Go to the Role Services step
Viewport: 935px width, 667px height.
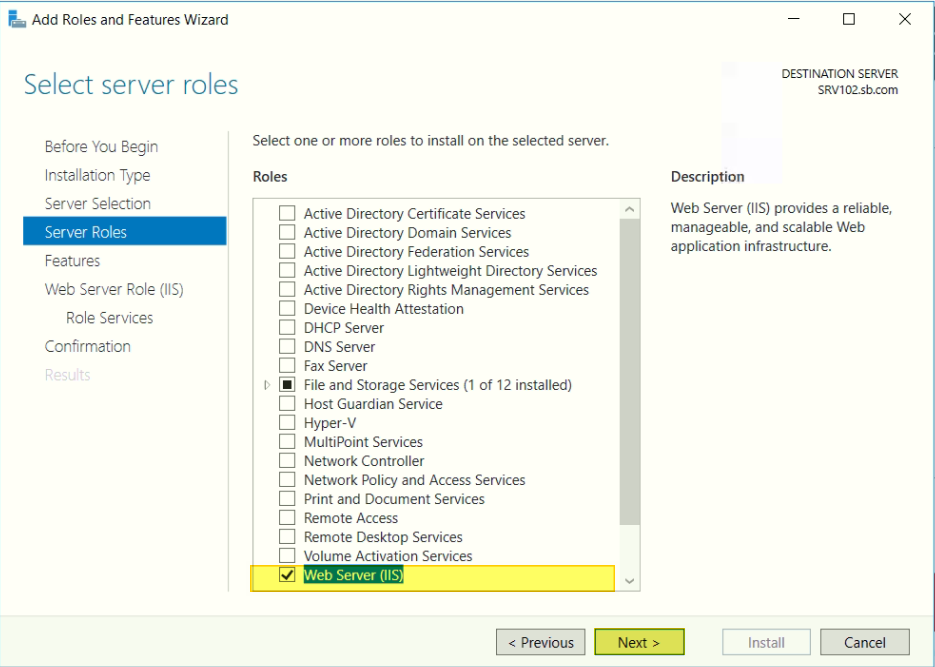pos(110,318)
